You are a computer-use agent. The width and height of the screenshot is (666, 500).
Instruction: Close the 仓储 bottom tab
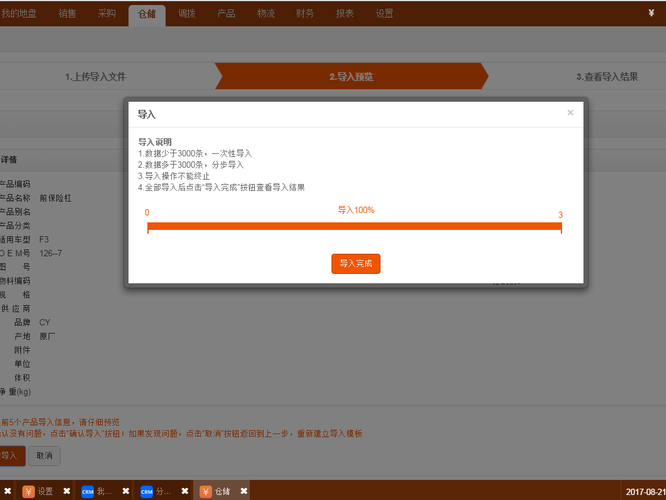[x=244, y=491]
